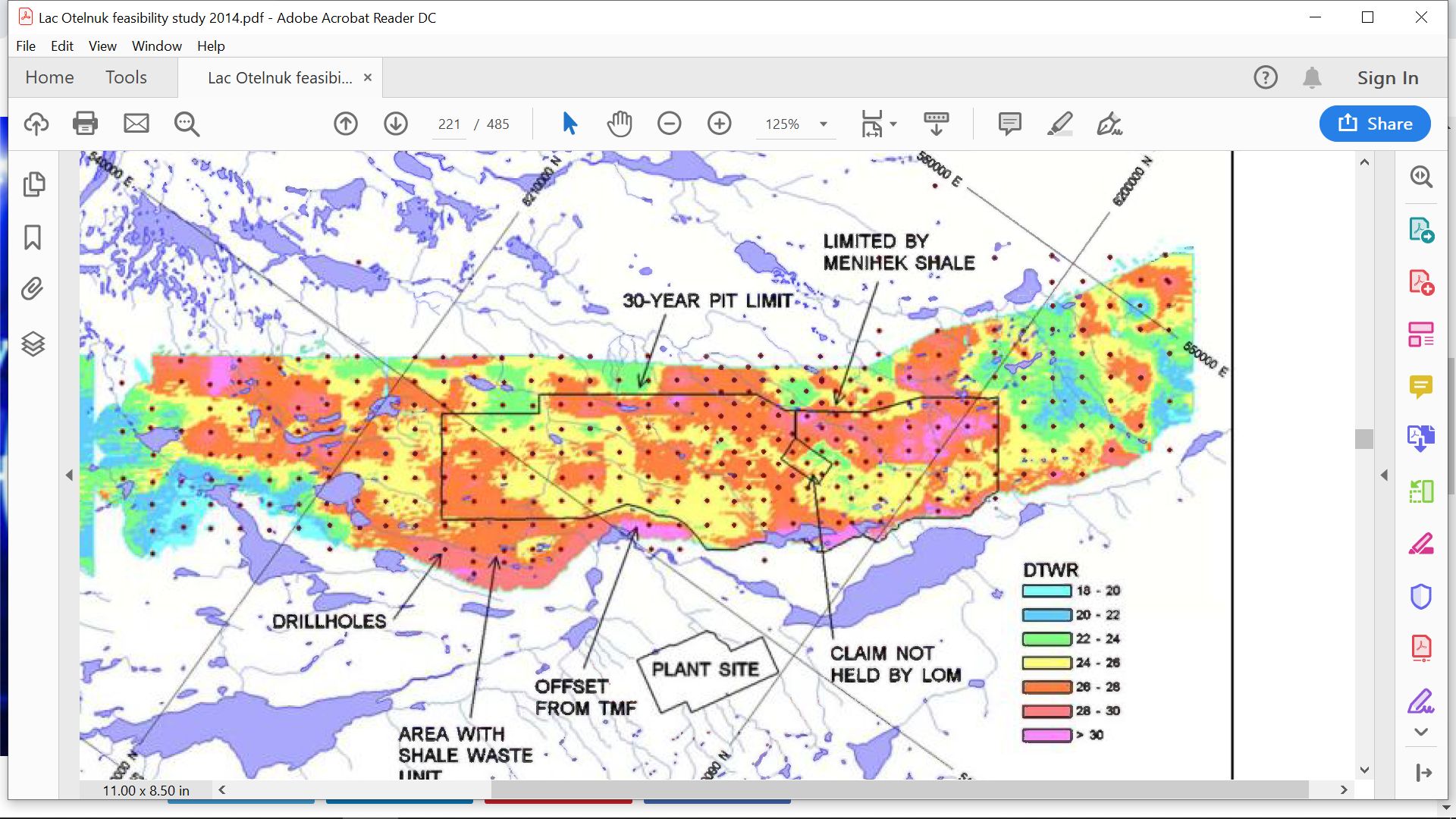This screenshot has height=819, width=1456.
Task: Open the 125% zoom level dropdown
Action: click(x=823, y=124)
